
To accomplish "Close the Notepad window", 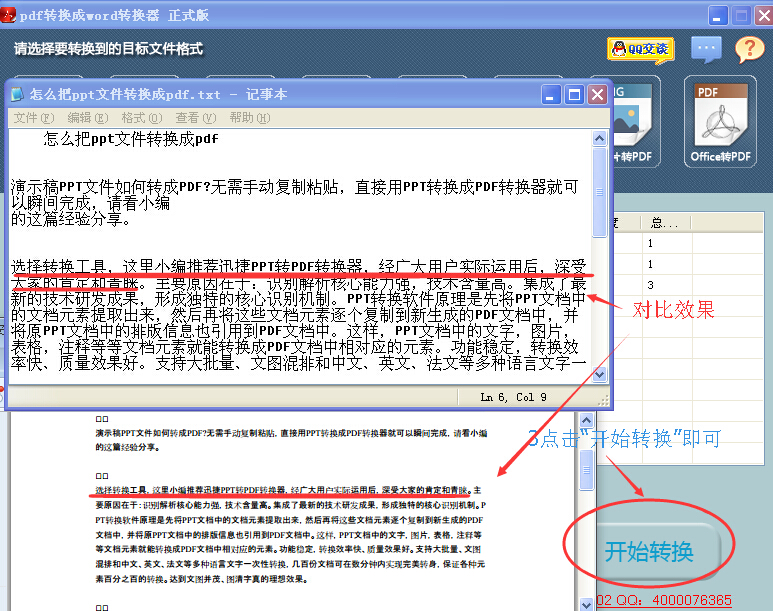I will click(x=597, y=94).
